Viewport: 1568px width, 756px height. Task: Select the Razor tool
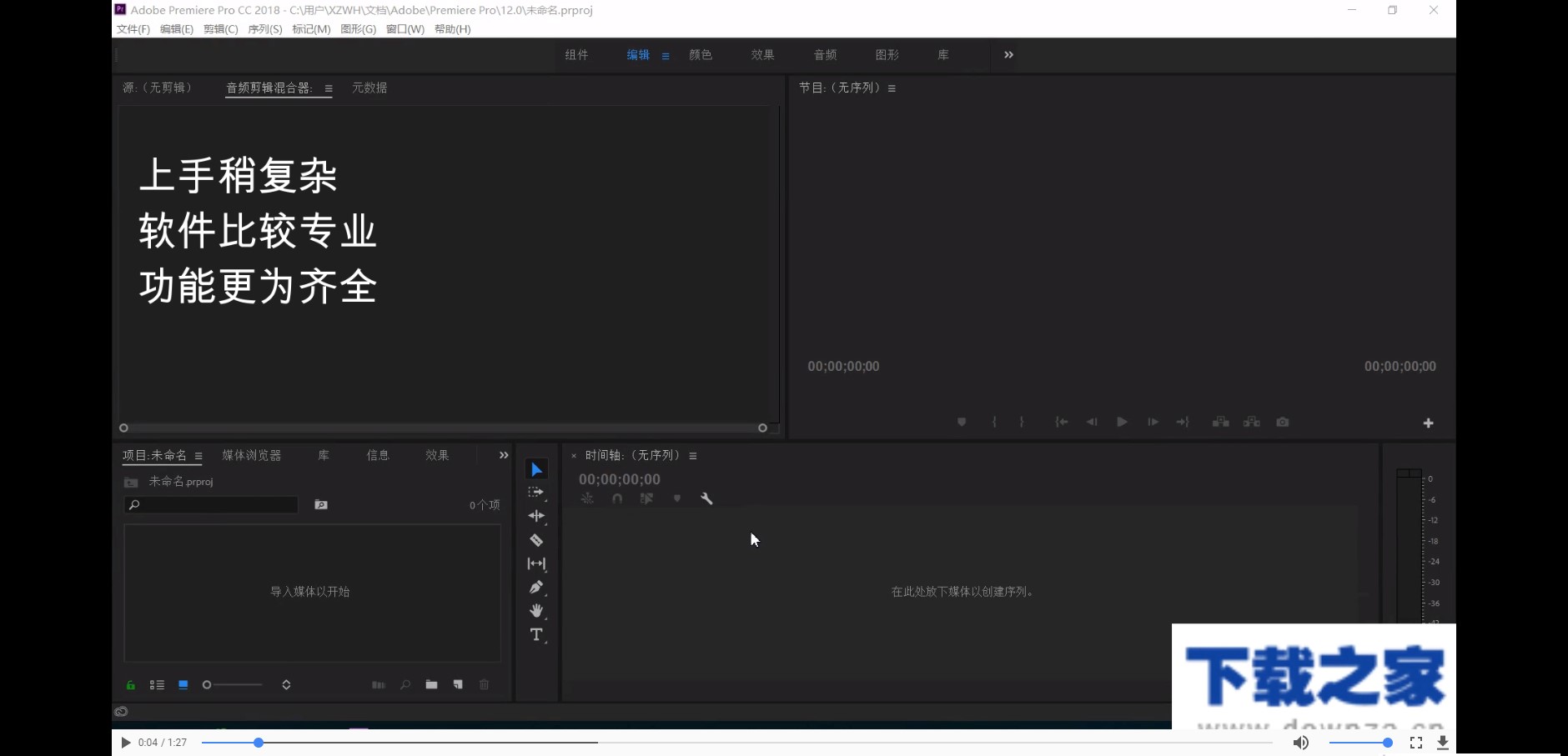(x=536, y=540)
